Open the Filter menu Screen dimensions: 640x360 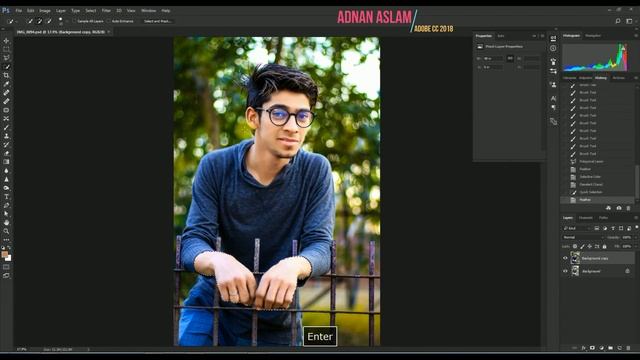(106, 11)
